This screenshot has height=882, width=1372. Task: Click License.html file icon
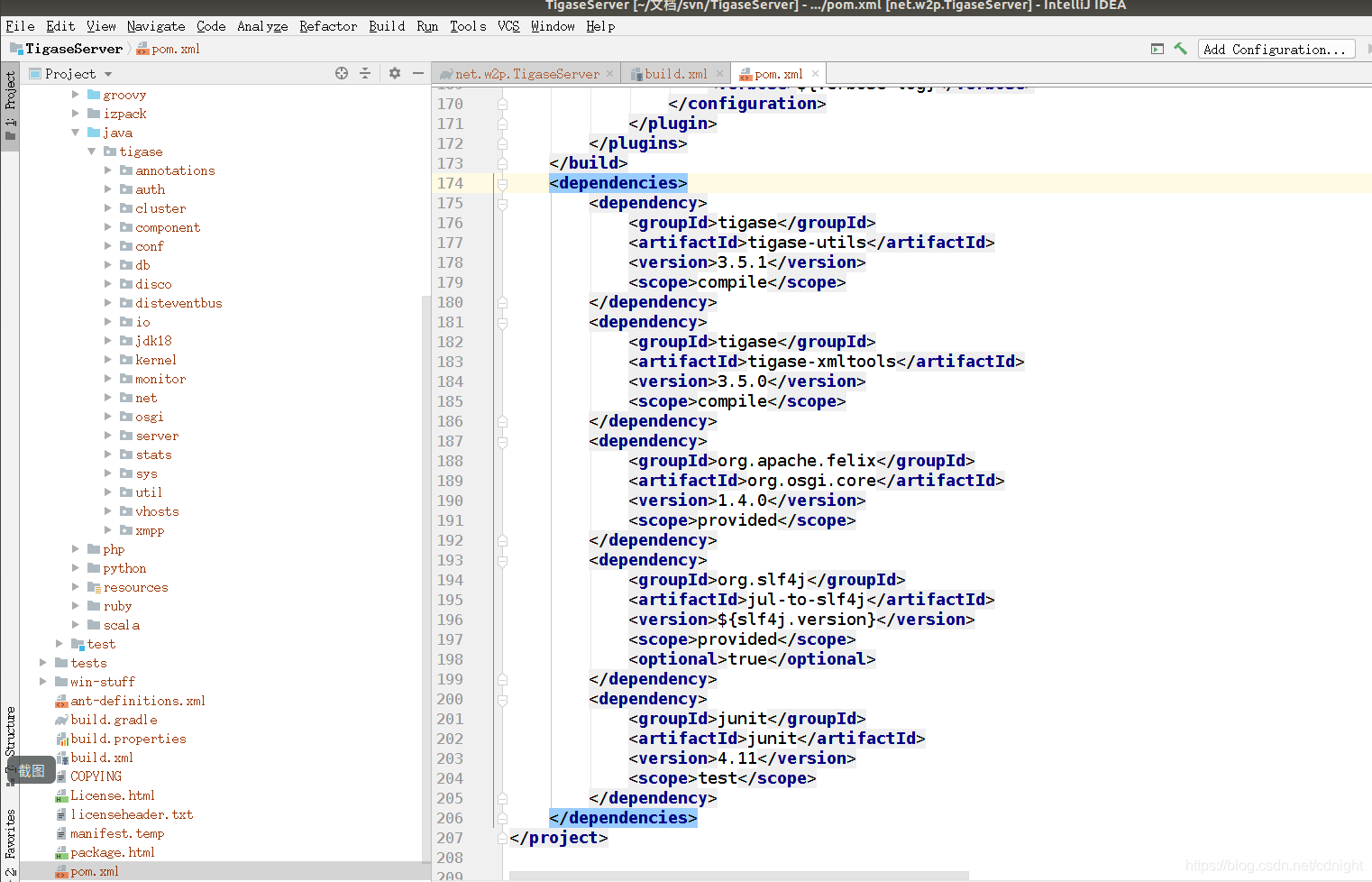(x=61, y=795)
